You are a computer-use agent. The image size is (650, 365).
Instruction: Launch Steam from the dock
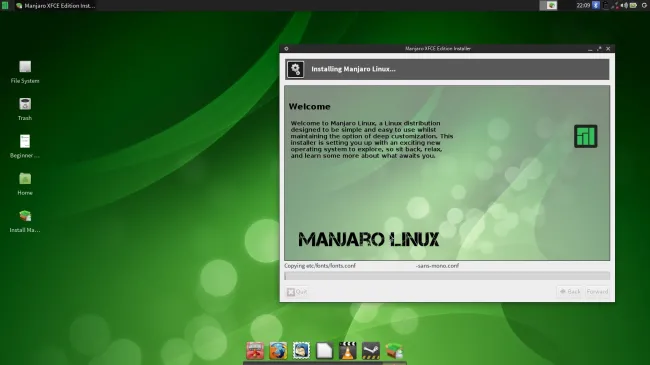pos(371,350)
